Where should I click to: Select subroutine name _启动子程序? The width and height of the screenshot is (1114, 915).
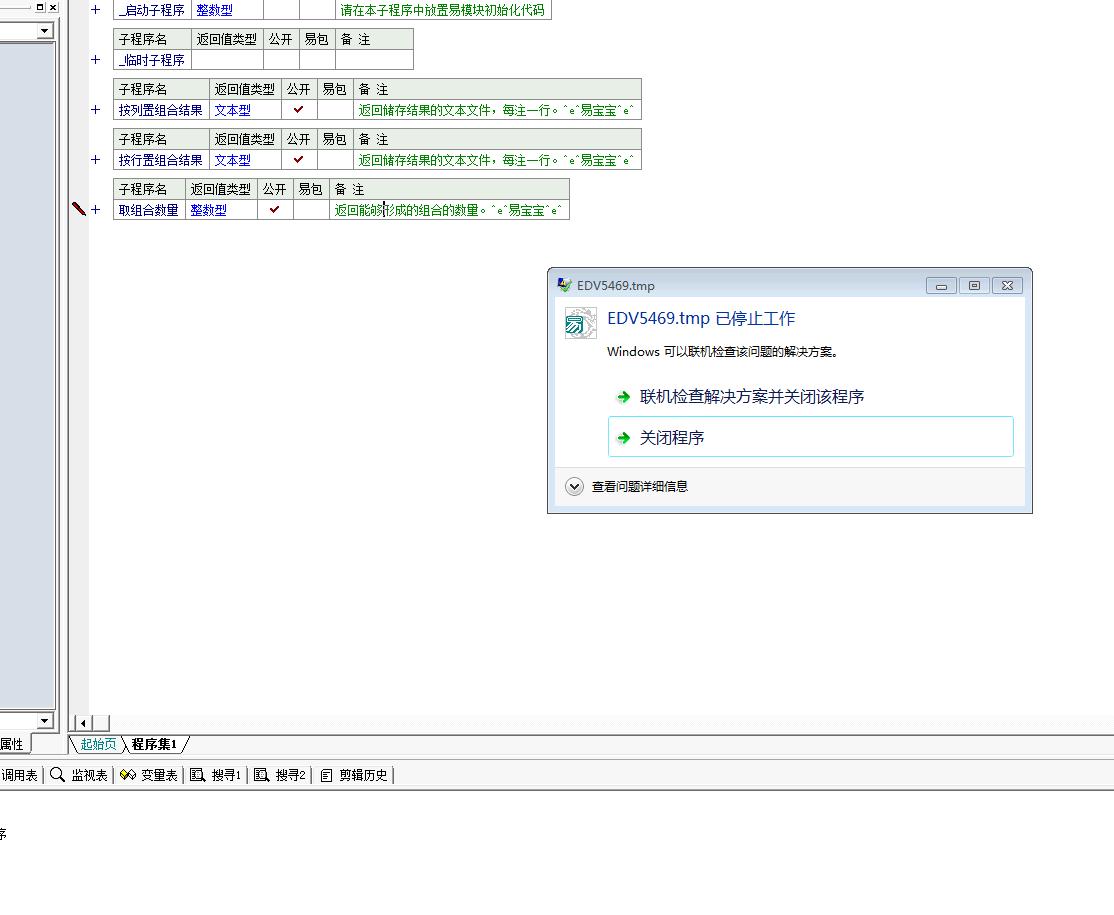tap(151, 10)
